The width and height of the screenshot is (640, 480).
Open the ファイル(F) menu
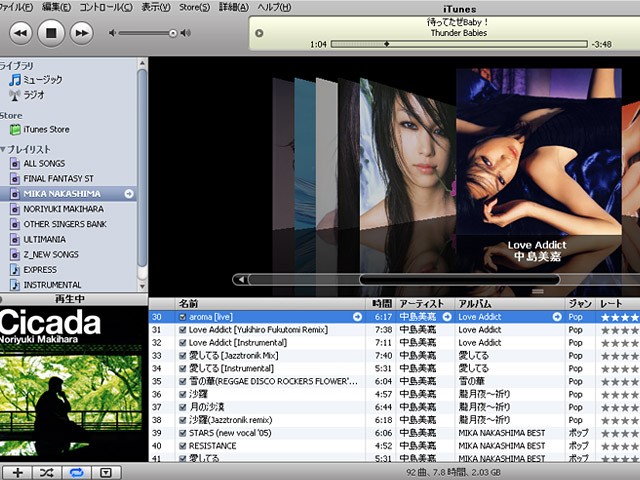coord(16,7)
